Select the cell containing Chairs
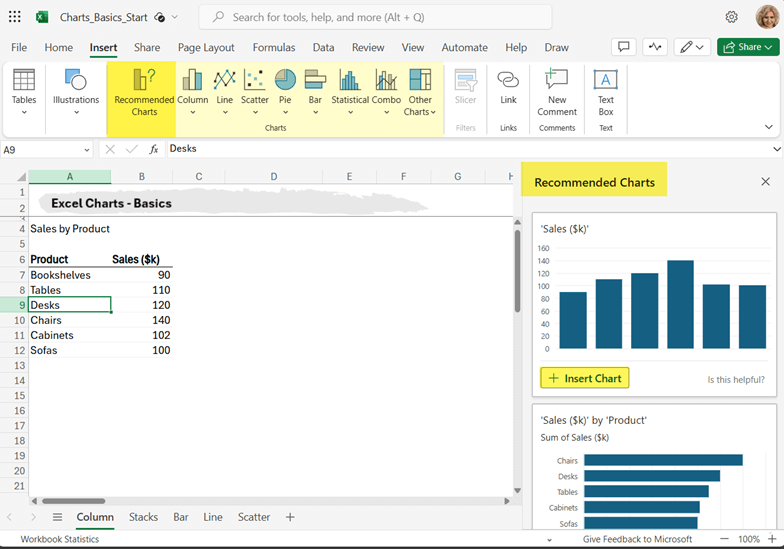Viewport: 784px width, 549px height. pyautogui.click(x=70, y=320)
